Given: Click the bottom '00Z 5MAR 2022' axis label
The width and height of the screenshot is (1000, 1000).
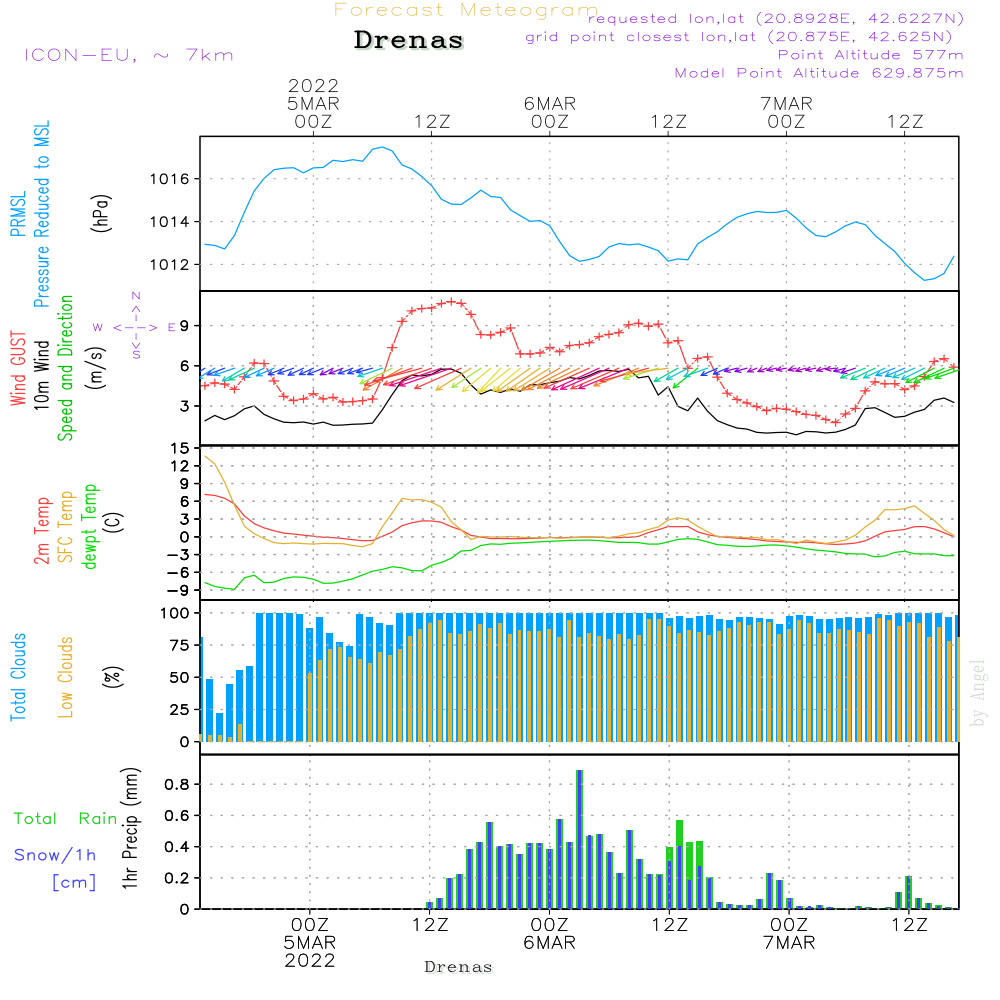Looking at the screenshot, I should [x=310, y=943].
